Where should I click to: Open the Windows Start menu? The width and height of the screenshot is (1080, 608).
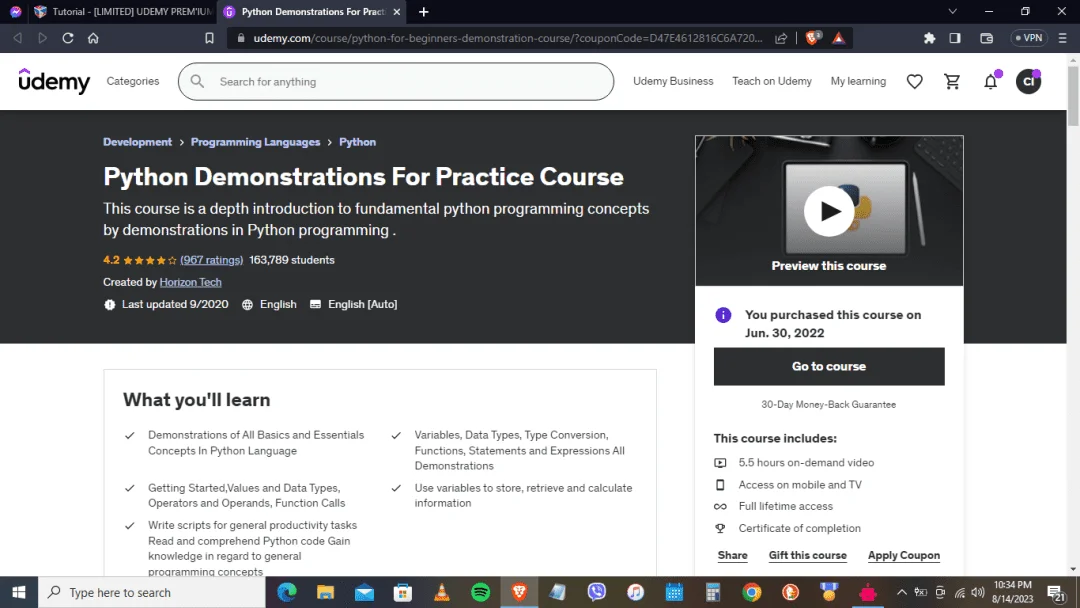pyautogui.click(x=19, y=592)
